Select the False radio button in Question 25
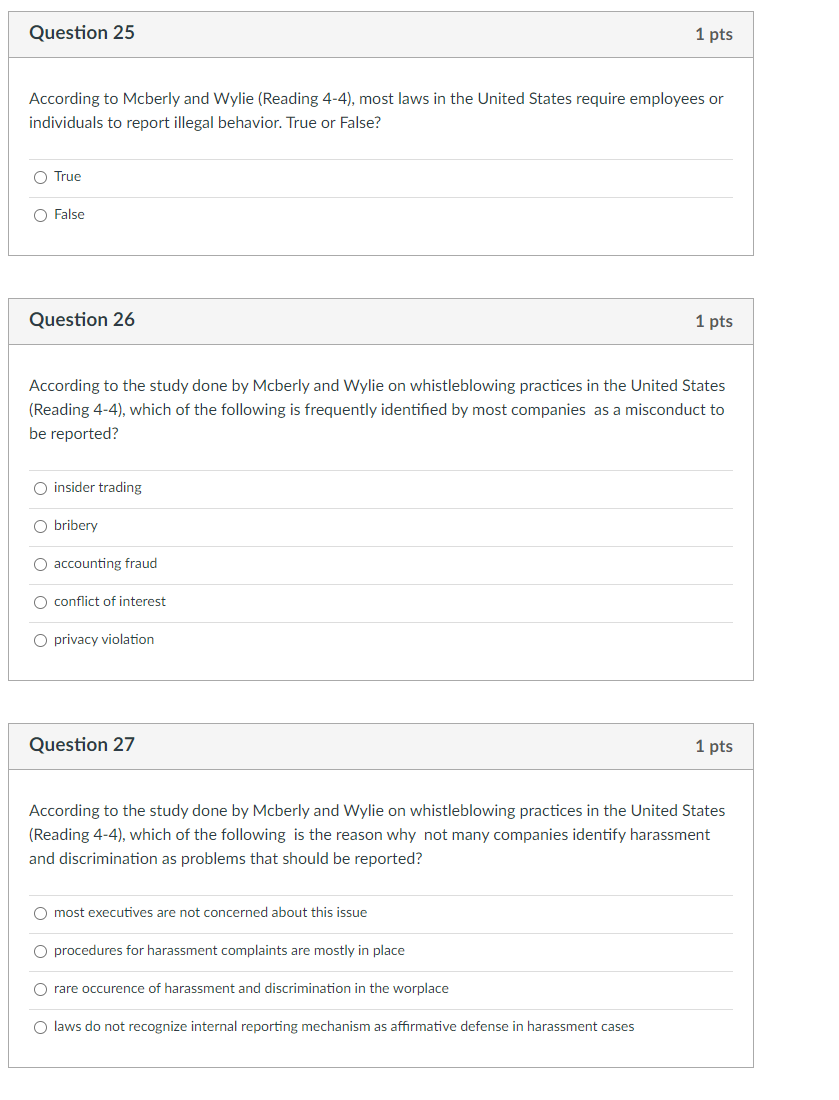This screenshot has width=839, height=1100. tap(40, 214)
